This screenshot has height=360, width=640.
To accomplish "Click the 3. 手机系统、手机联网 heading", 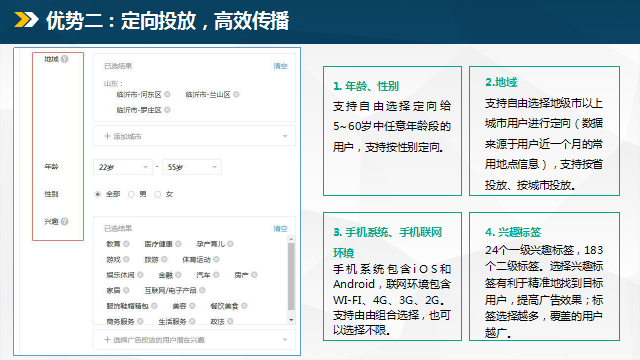I will tap(388, 232).
